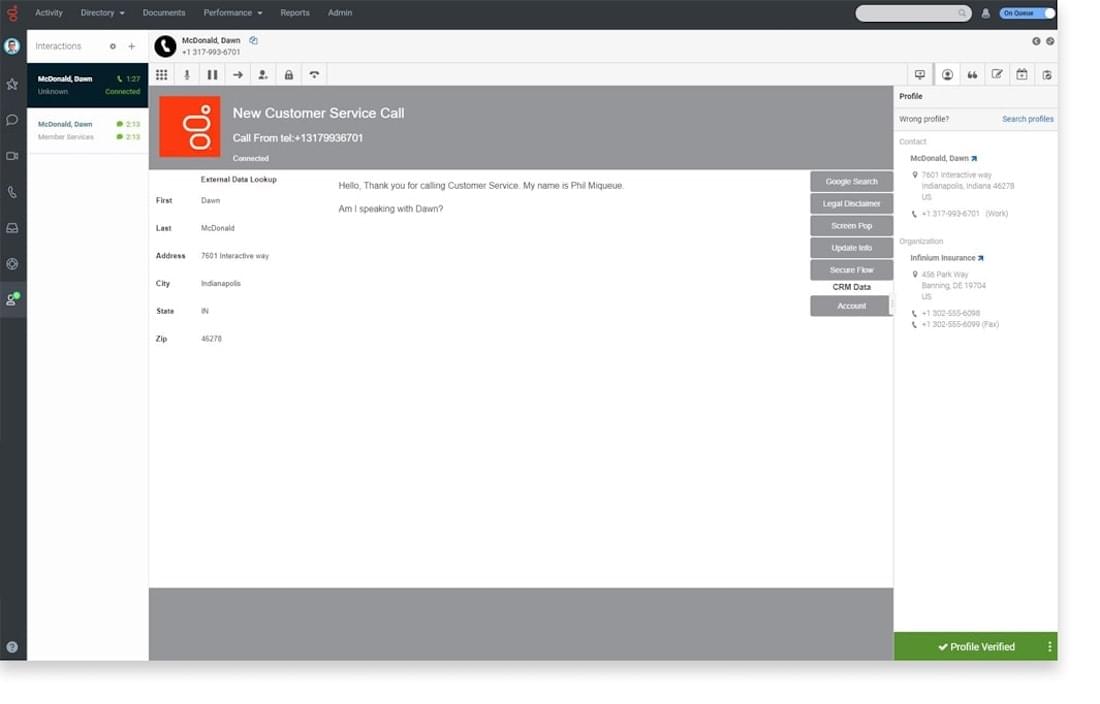Open the Profile Verified options menu

pyautogui.click(x=1049, y=646)
